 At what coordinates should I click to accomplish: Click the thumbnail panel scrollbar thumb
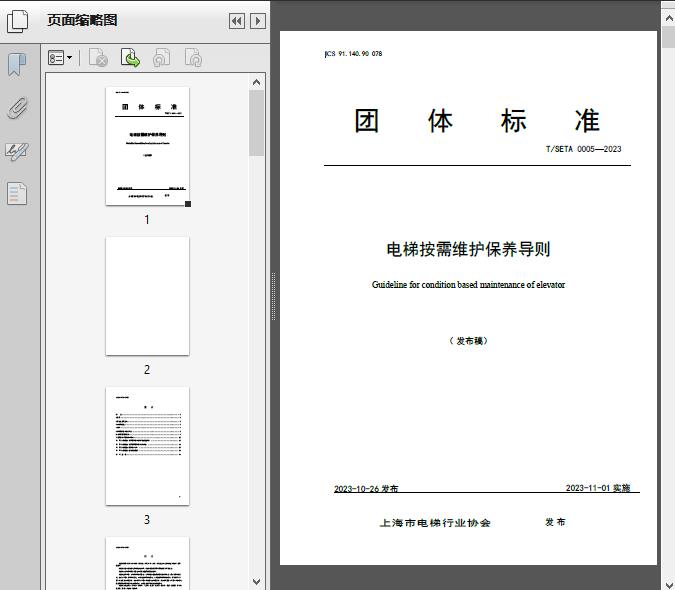point(257,123)
